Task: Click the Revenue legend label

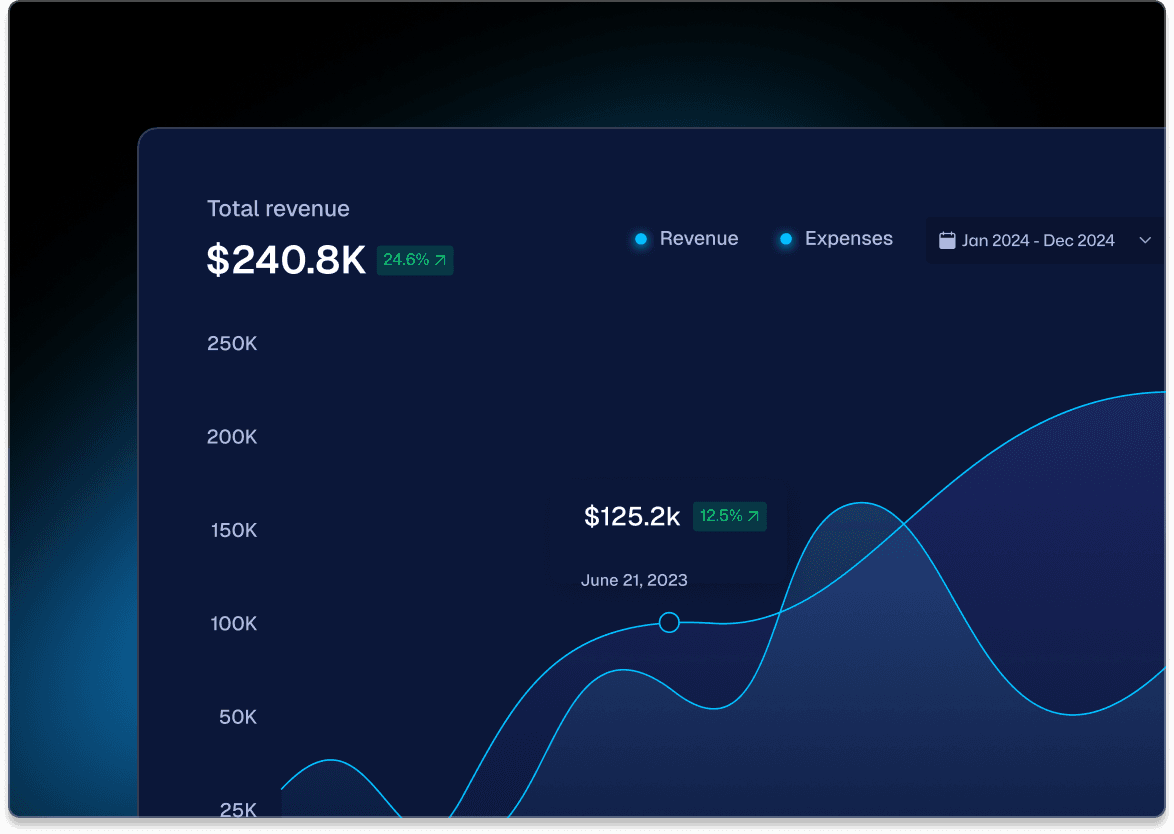Action: pyautogui.click(x=699, y=239)
